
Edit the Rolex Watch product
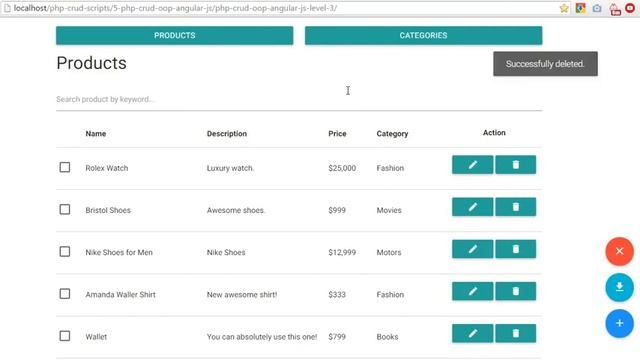click(x=472, y=165)
